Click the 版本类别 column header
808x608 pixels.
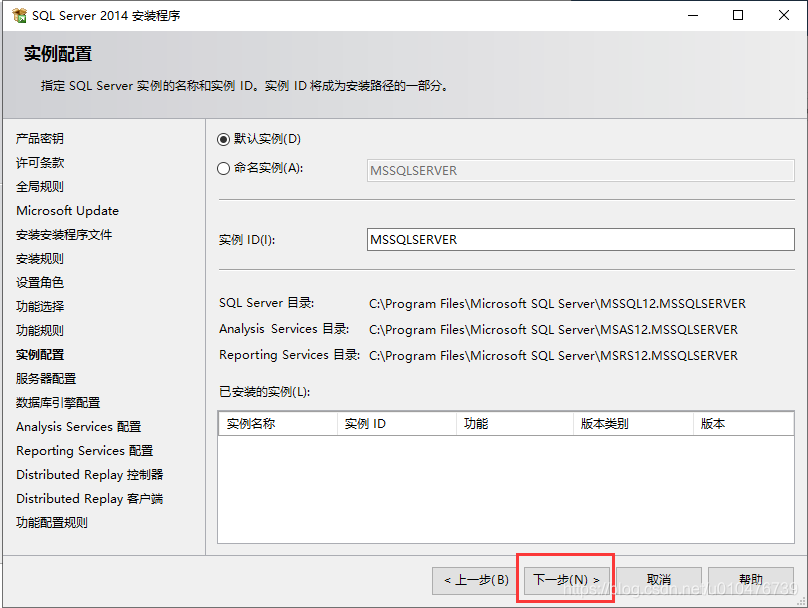(633, 424)
